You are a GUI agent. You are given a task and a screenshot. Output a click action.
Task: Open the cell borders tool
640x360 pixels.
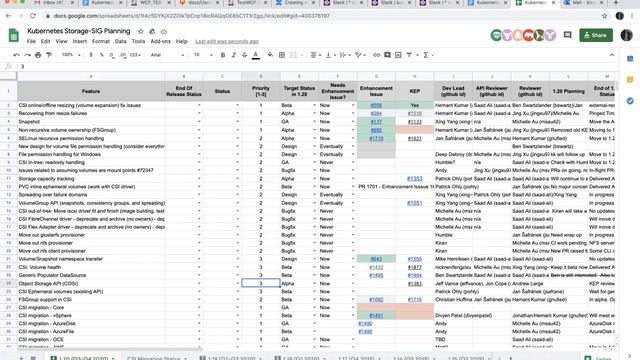point(282,55)
